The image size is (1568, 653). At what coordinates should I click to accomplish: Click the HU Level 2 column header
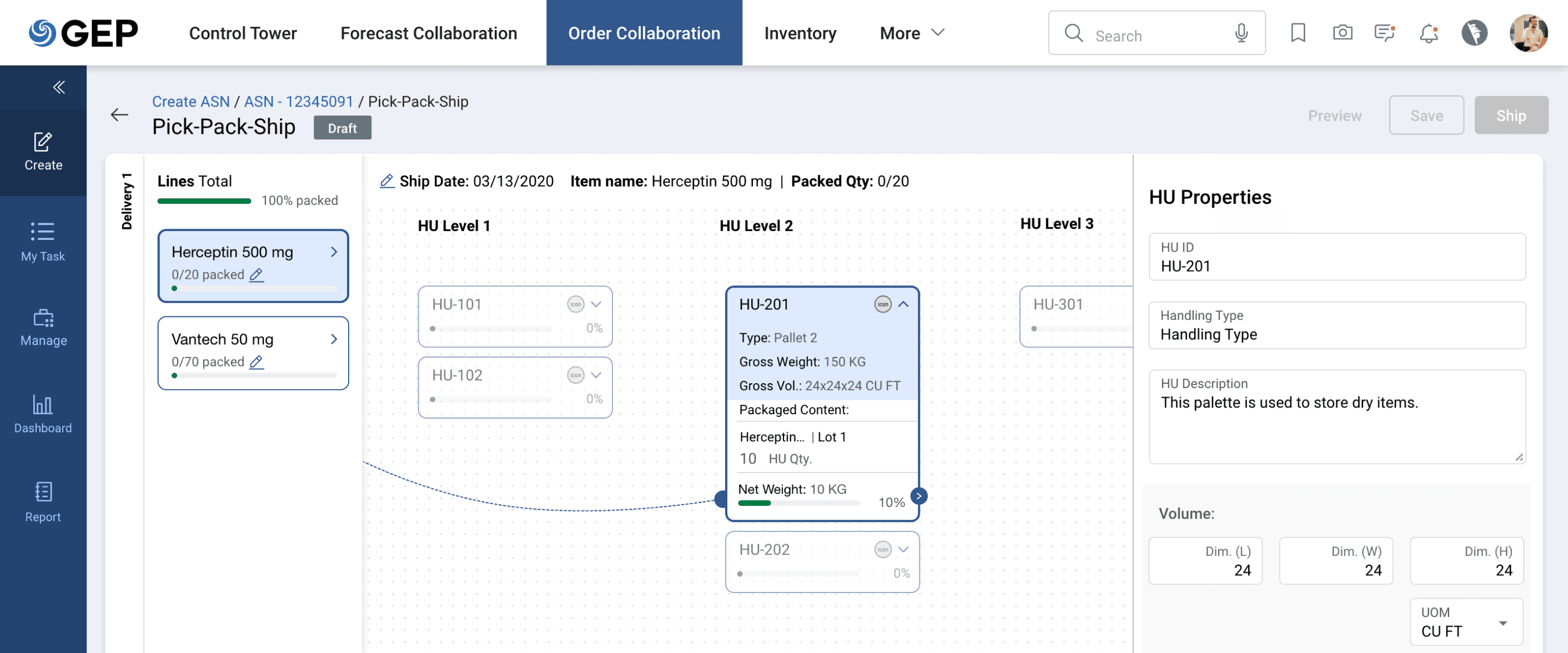pyautogui.click(x=756, y=226)
